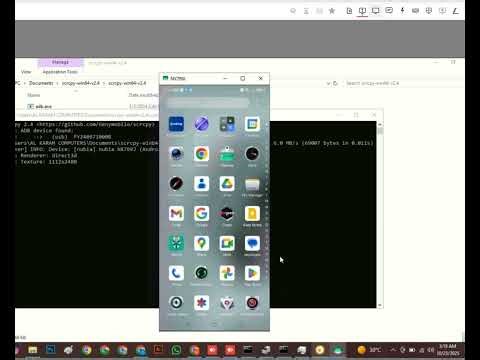Open the green briefcase app icon
The width and height of the screenshot is (480, 360).
[227, 154]
